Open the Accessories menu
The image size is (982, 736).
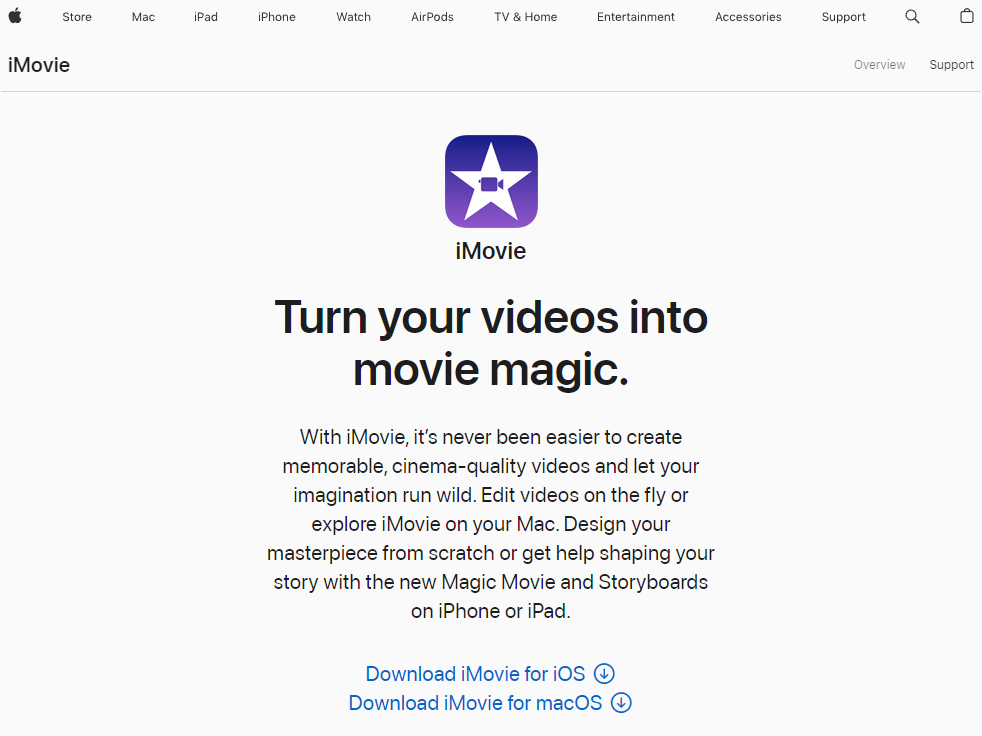point(748,17)
